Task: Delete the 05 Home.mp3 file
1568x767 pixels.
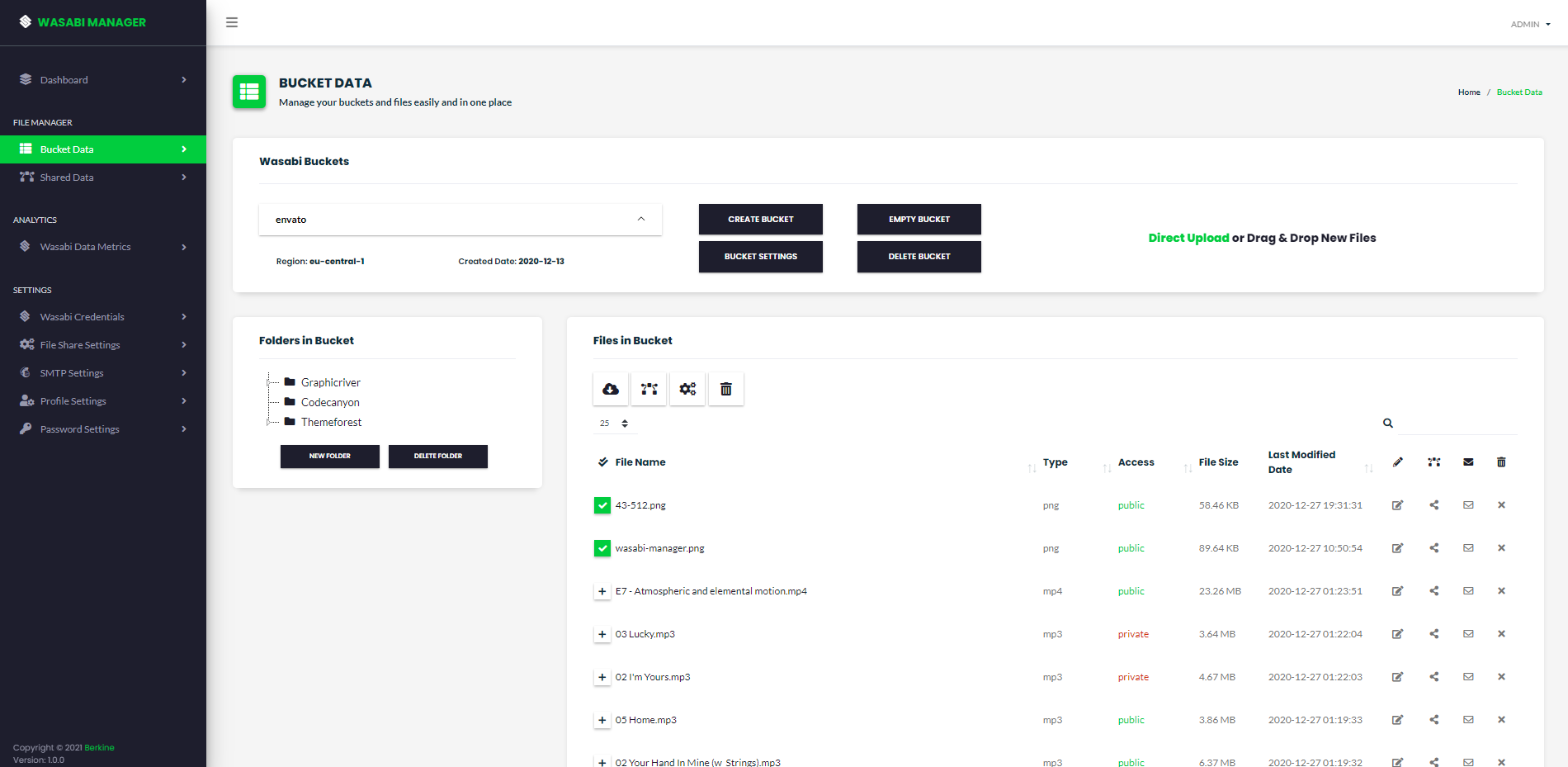Action: pyautogui.click(x=1501, y=720)
